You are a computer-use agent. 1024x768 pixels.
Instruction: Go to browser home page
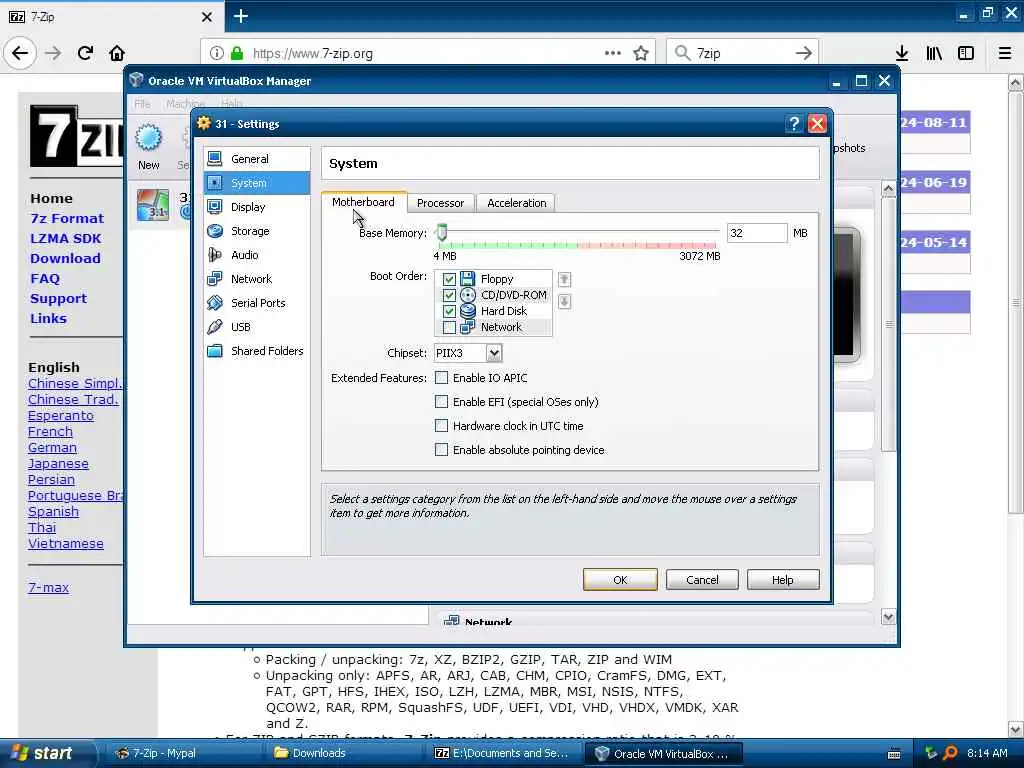117,53
